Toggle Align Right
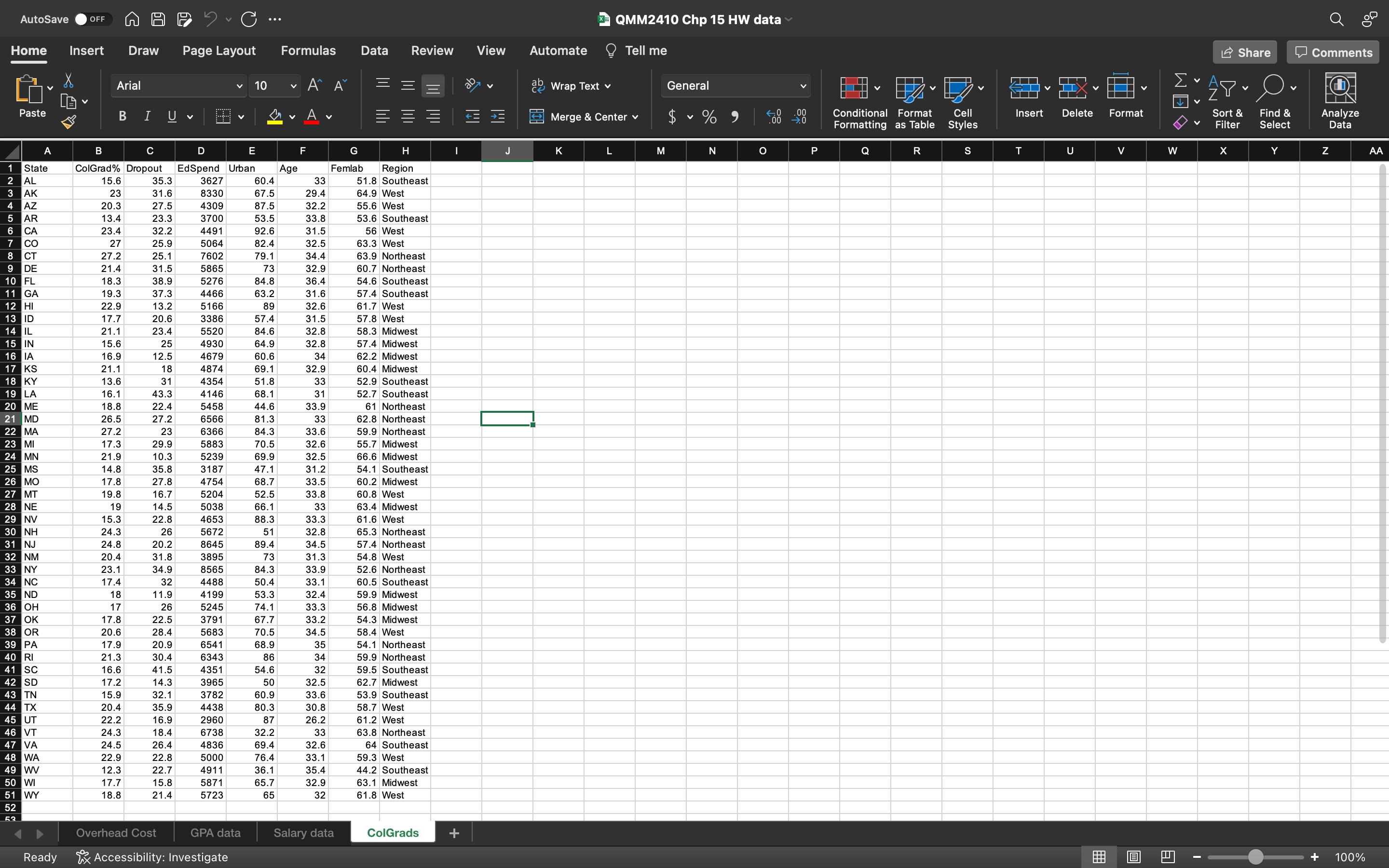Screen dimensions: 1389x868 coord(433,117)
